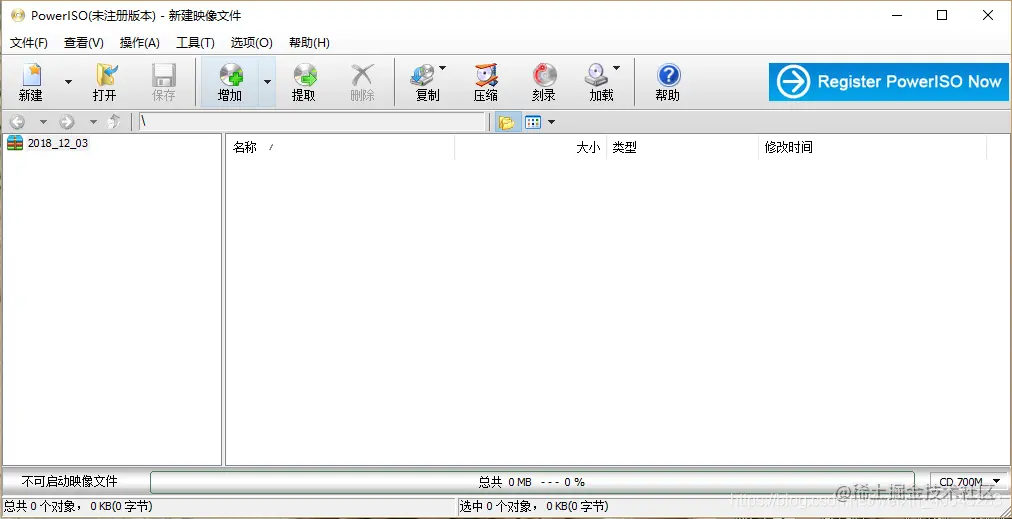The width and height of the screenshot is (1012, 519).
Task: Select the 2018_12_03 tree node
Action: click(x=57, y=143)
